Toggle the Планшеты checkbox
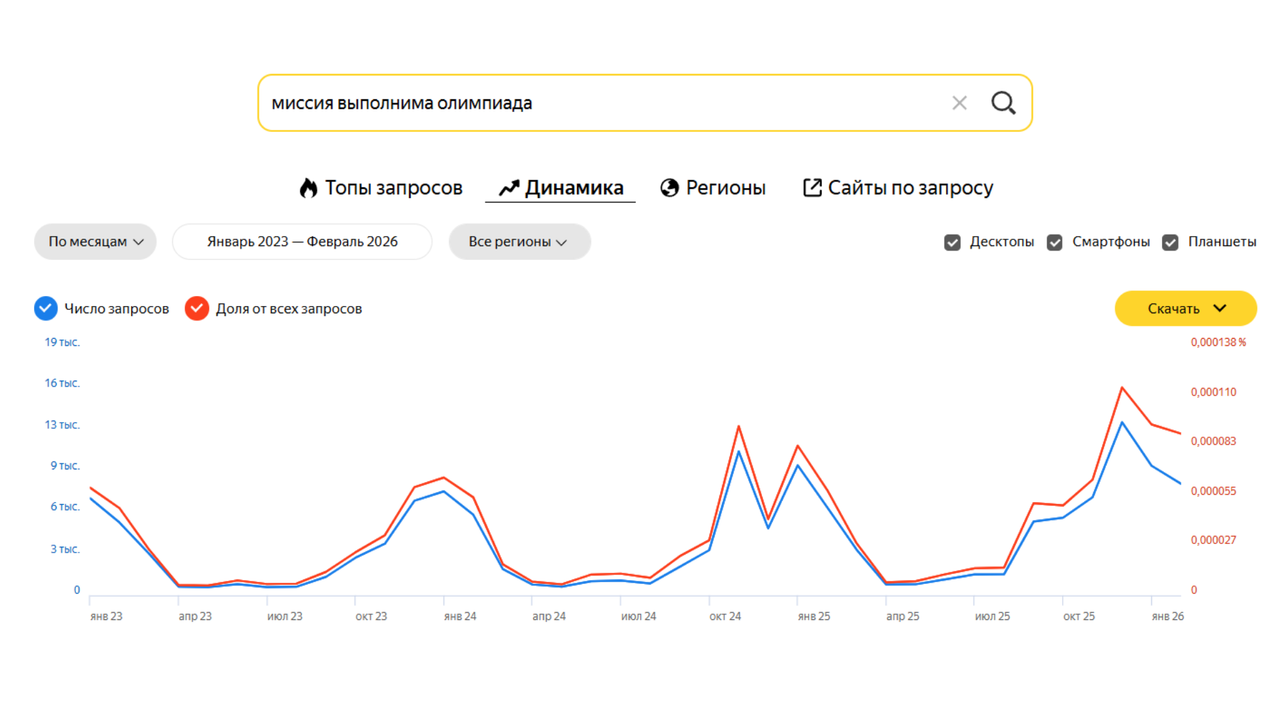Image resolution: width=1280 pixels, height=720 pixels. [1170, 242]
